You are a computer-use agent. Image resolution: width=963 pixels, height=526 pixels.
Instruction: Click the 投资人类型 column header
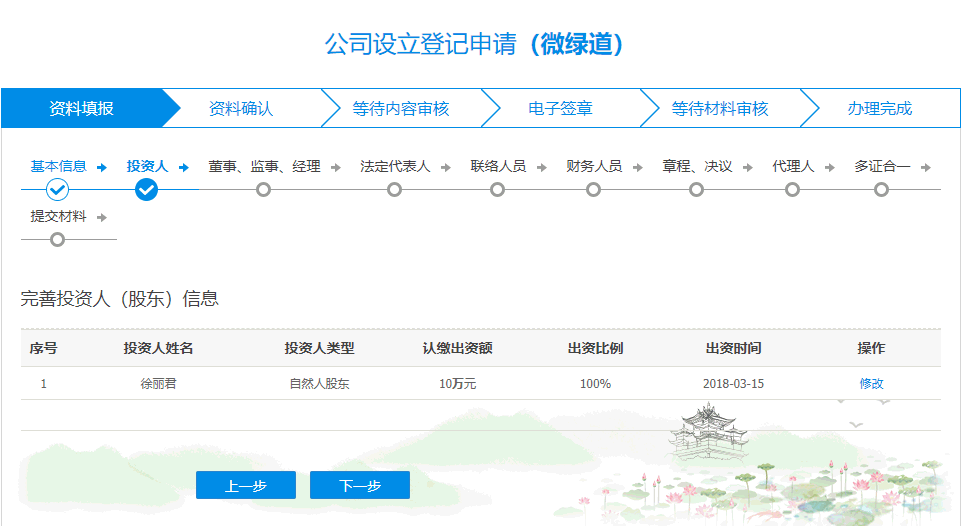319,348
